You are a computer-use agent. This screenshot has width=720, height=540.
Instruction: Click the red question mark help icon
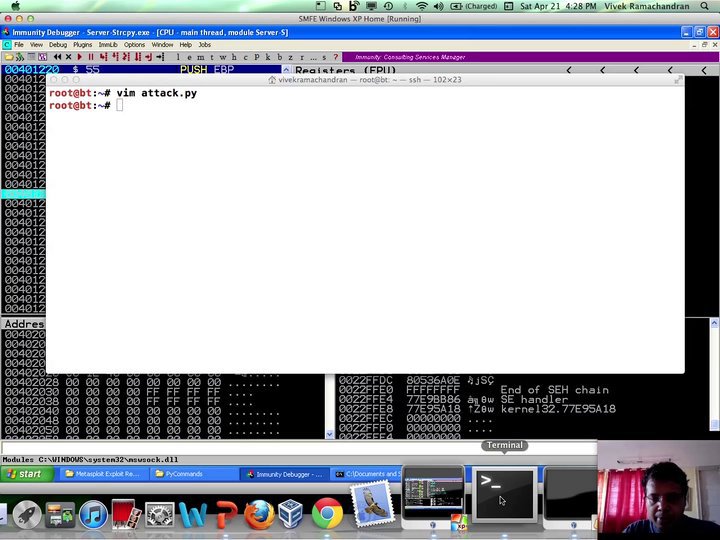336,57
